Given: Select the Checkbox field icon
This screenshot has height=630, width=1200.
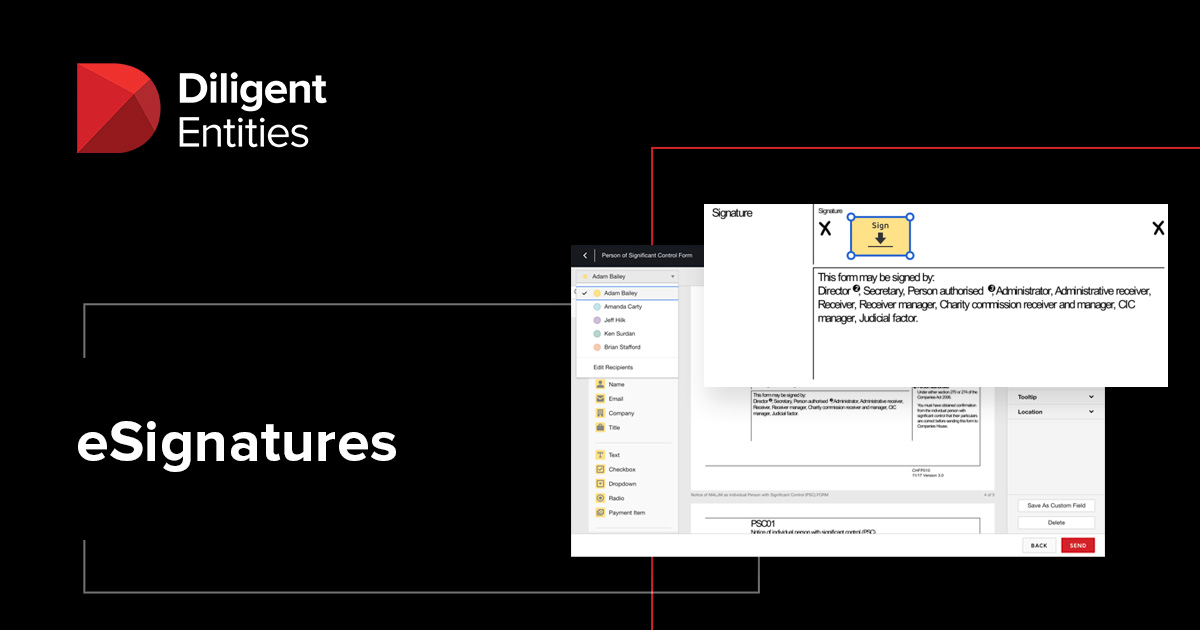Looking at the screenshot, I should [x=600, y=469].
